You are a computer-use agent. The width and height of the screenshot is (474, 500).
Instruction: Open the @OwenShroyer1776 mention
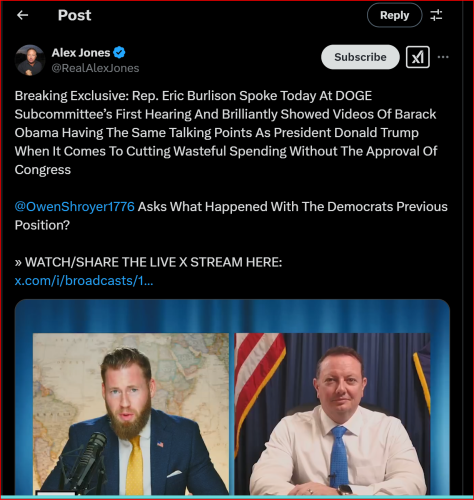click(75, 207)
